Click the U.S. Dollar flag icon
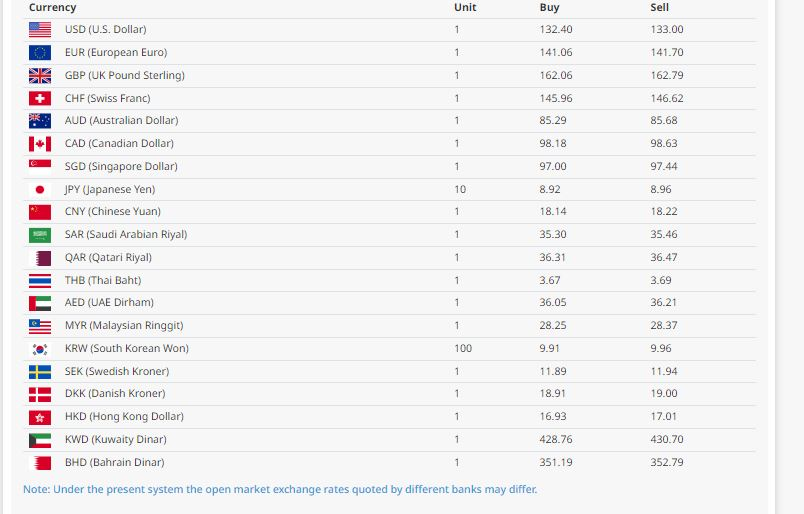 pos(40,29)
